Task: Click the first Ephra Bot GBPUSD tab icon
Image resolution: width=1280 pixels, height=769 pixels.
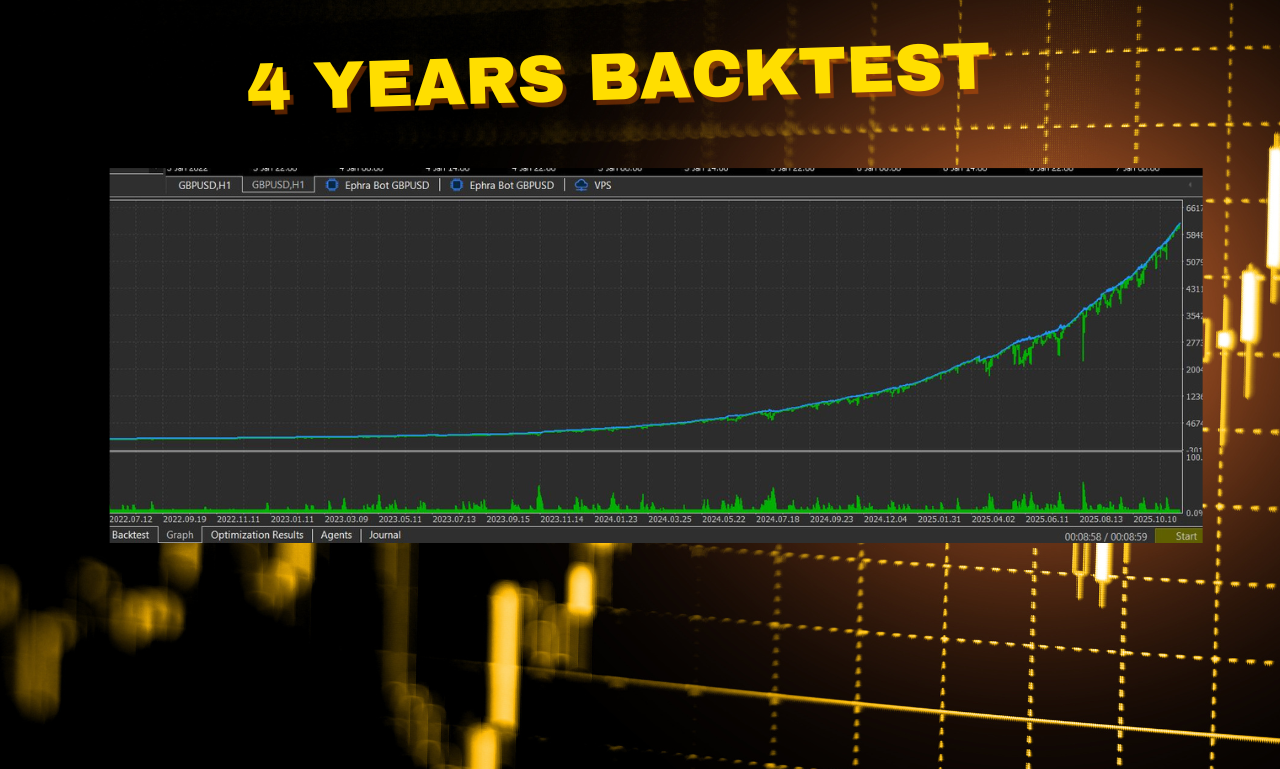Action: [332, 185]
